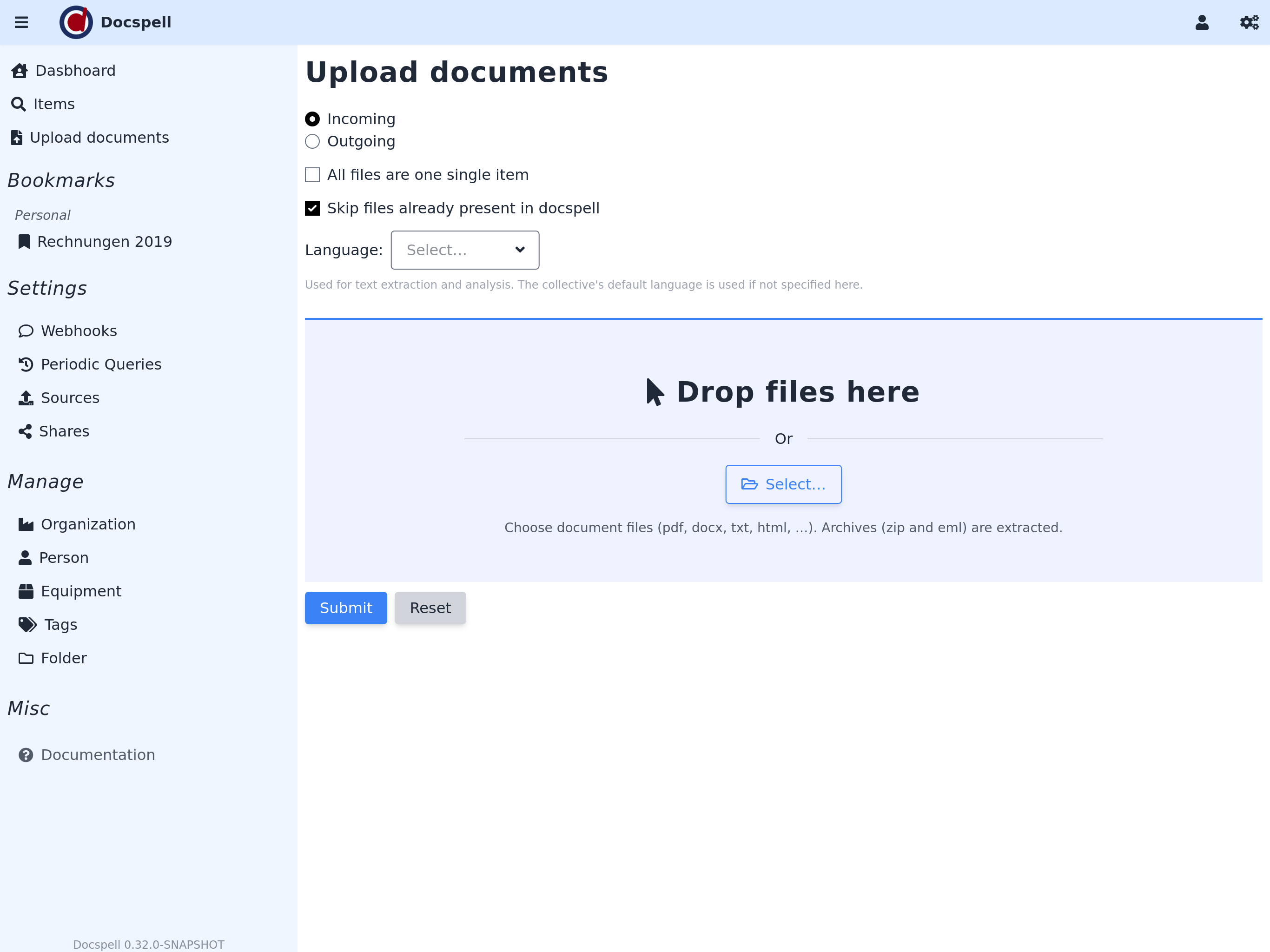Image resolution: width=1270 pixels, height=952 pixels.
Task: Click the Docspell logo icon
Action: coord(76,22)
